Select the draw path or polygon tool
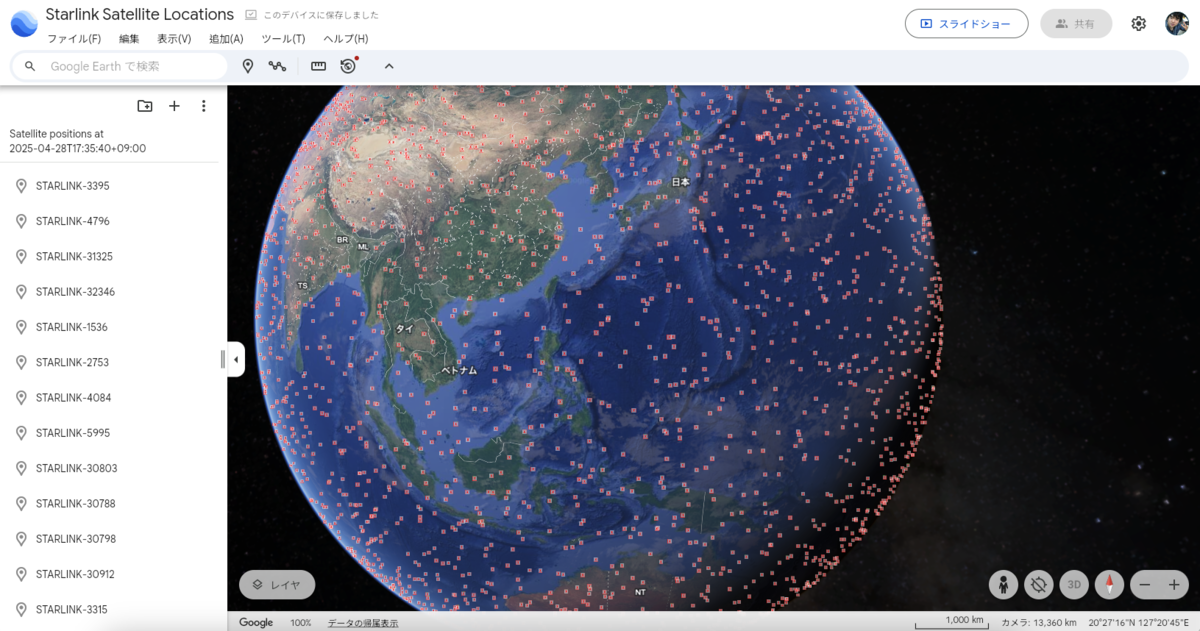The width and height of the screenshot is (1200, 631). click(x=277, y=66)
